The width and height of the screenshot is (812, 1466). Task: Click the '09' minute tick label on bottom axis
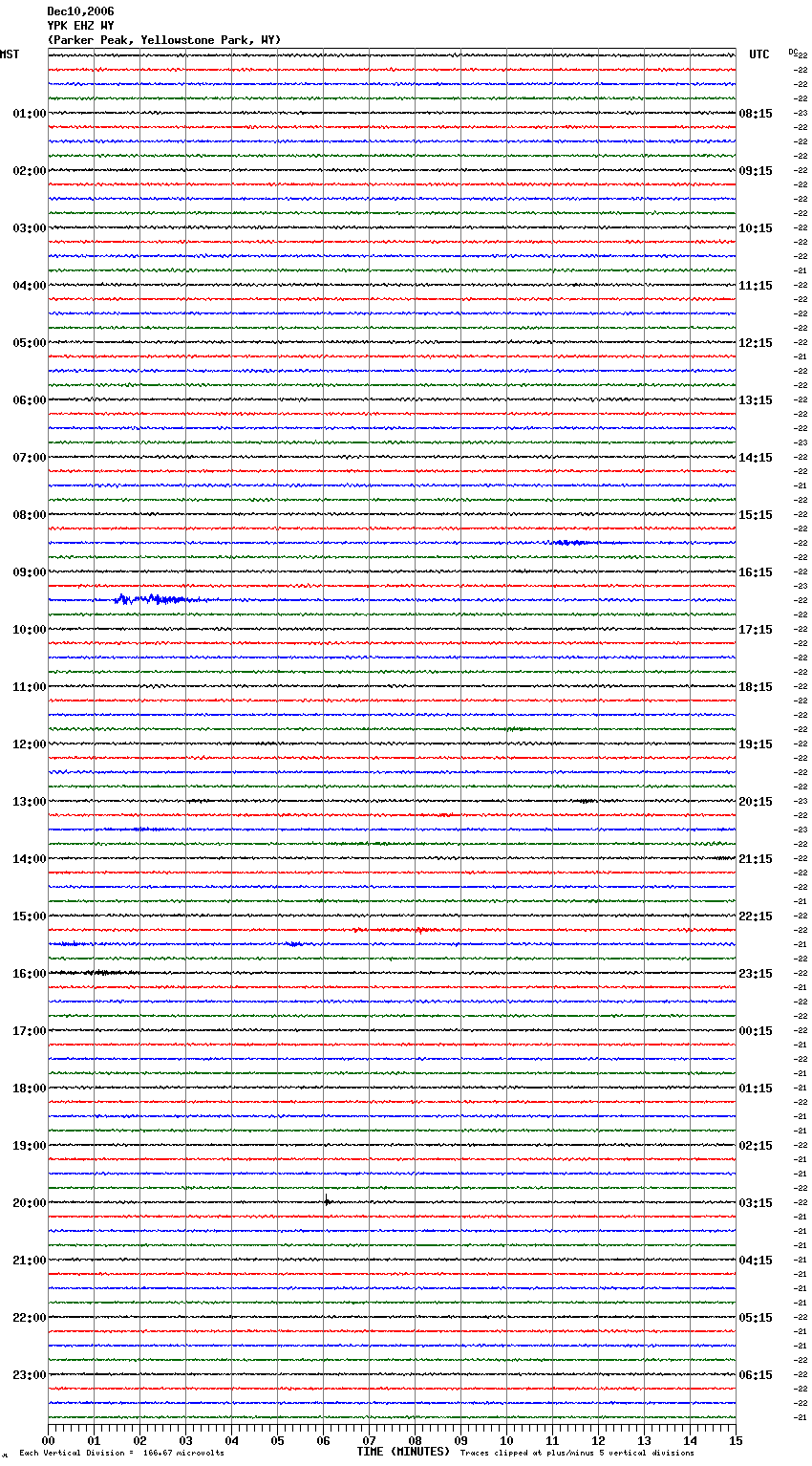click(x=460, y=1440)
